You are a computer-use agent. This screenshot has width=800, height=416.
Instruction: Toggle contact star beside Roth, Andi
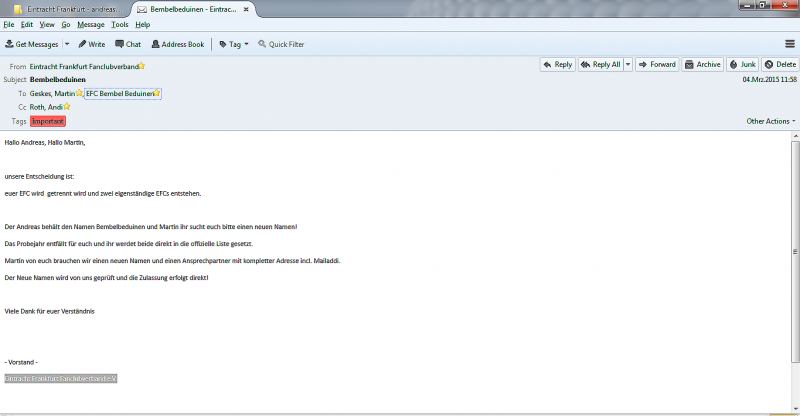pos(67,106)
